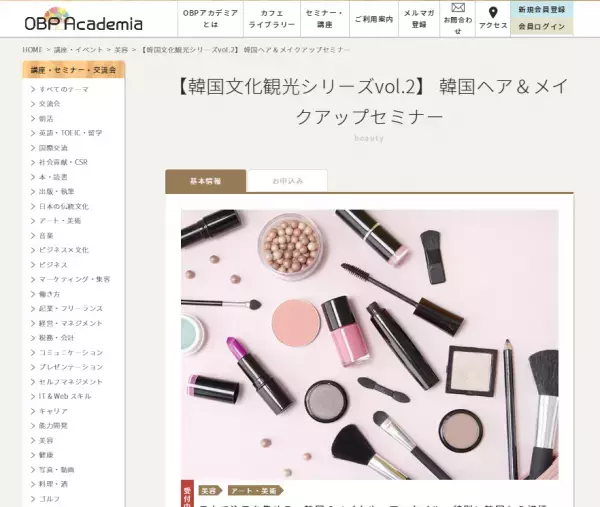Click 講座・イベント in the breadcrumb
Screen dimensions: 600x507
click(78, 50)
